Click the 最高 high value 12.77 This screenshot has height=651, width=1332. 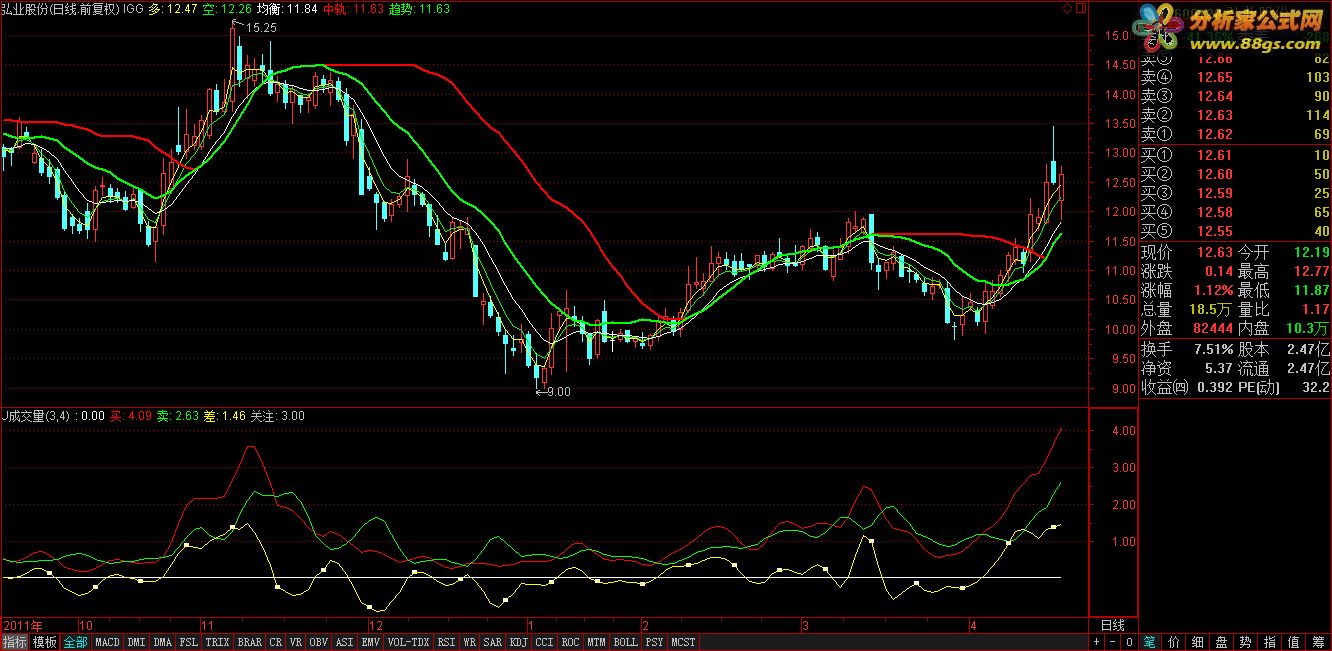click(x=1311, y=272)
